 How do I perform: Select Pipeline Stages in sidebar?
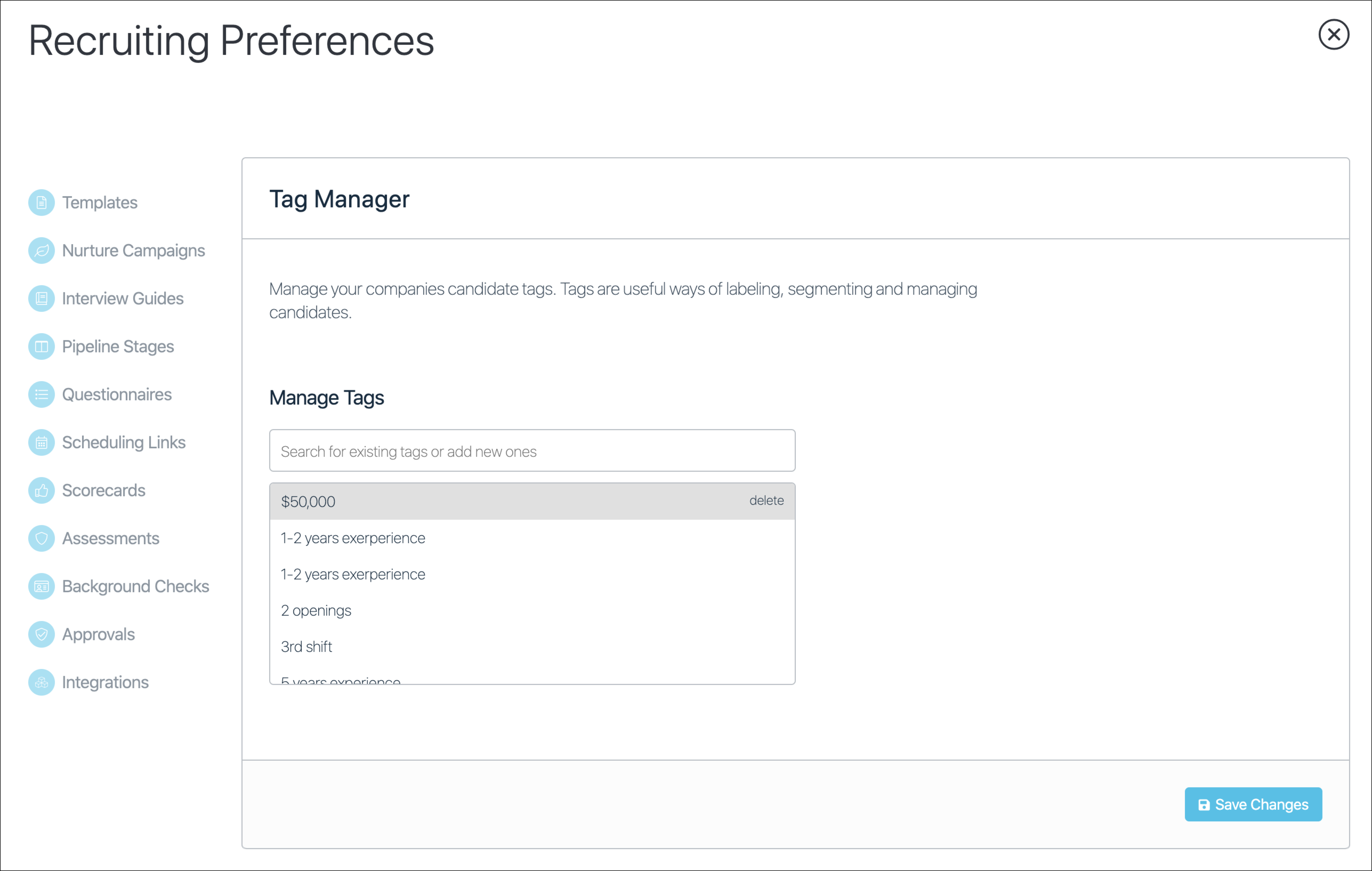coord(118,346)
